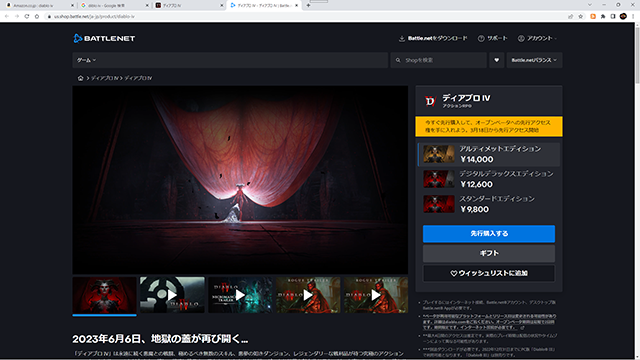Open the wishlist heart icon in navbar
640x360 pixels.
pos(496,60)
